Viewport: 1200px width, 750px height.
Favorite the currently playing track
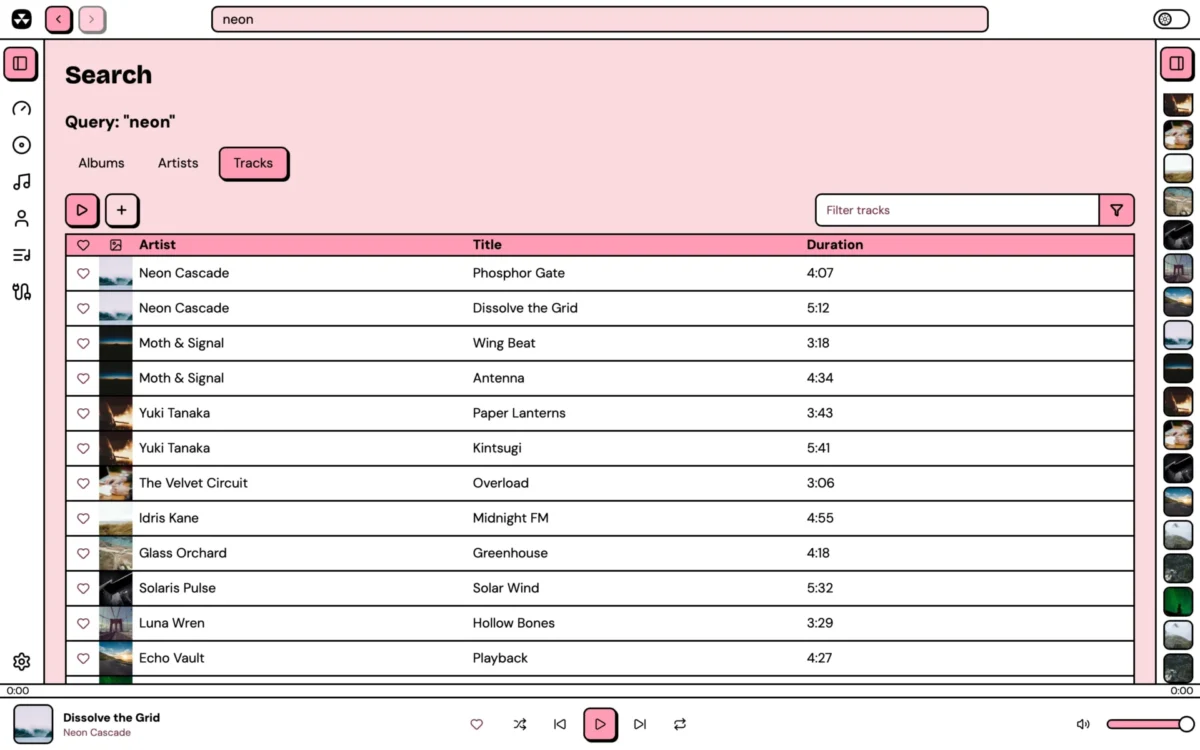click(477, 724)
